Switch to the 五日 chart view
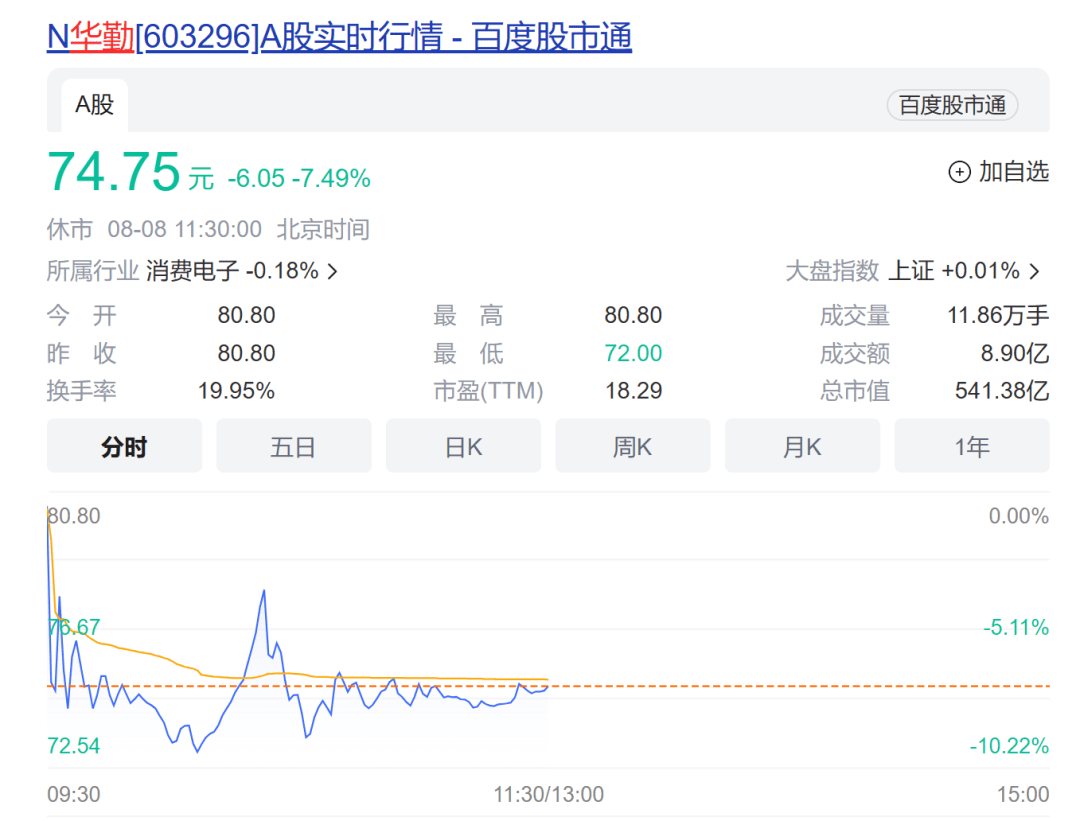This screenshot has width=1080, height=821. point(293,446)
